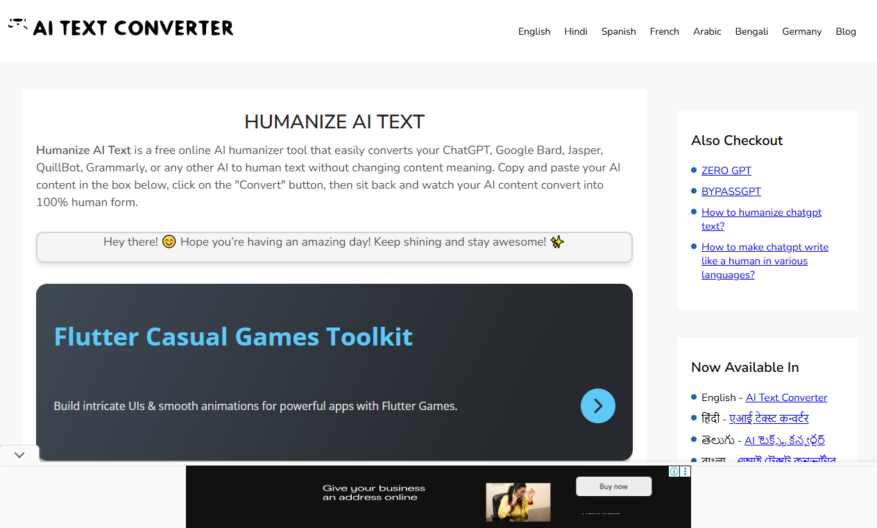Open the Hindi converter link in sidebar

pos(768,418)
